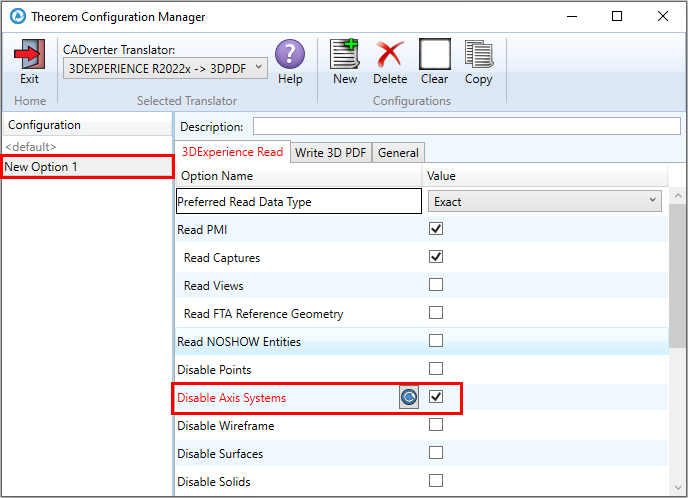The width and height of the screenshot is (688, 498).
Task: Maximize the Theorem Configuration Manager window
Action: click(x=617, y=17)
